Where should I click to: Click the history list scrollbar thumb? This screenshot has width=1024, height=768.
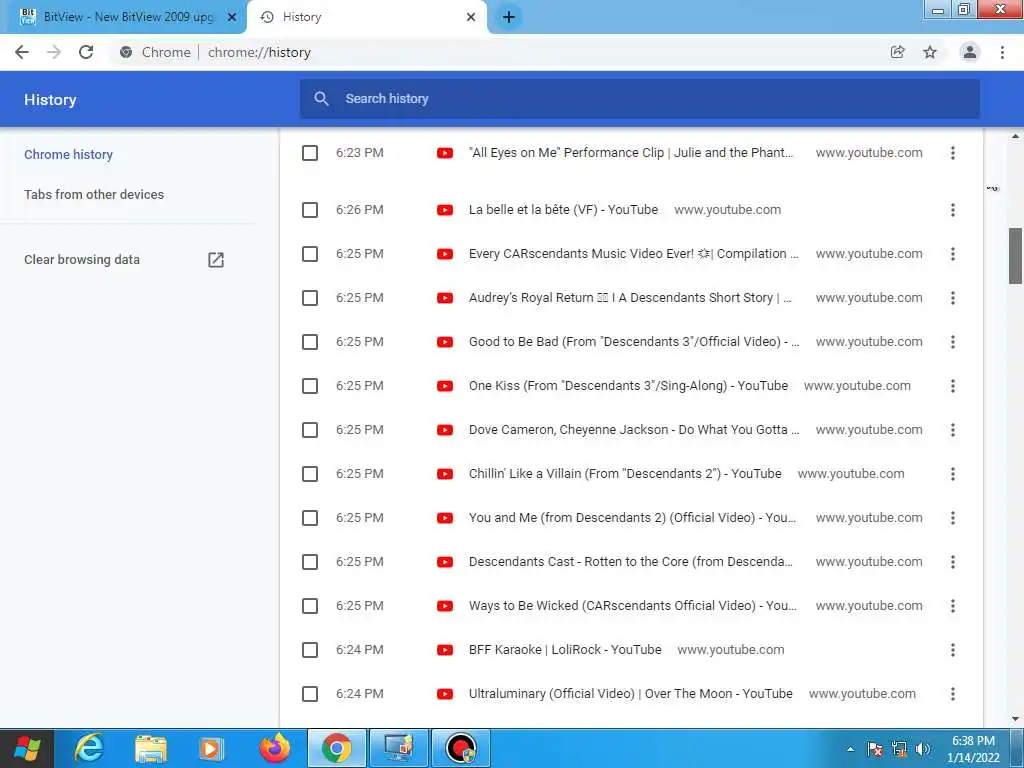(1016, 256)
